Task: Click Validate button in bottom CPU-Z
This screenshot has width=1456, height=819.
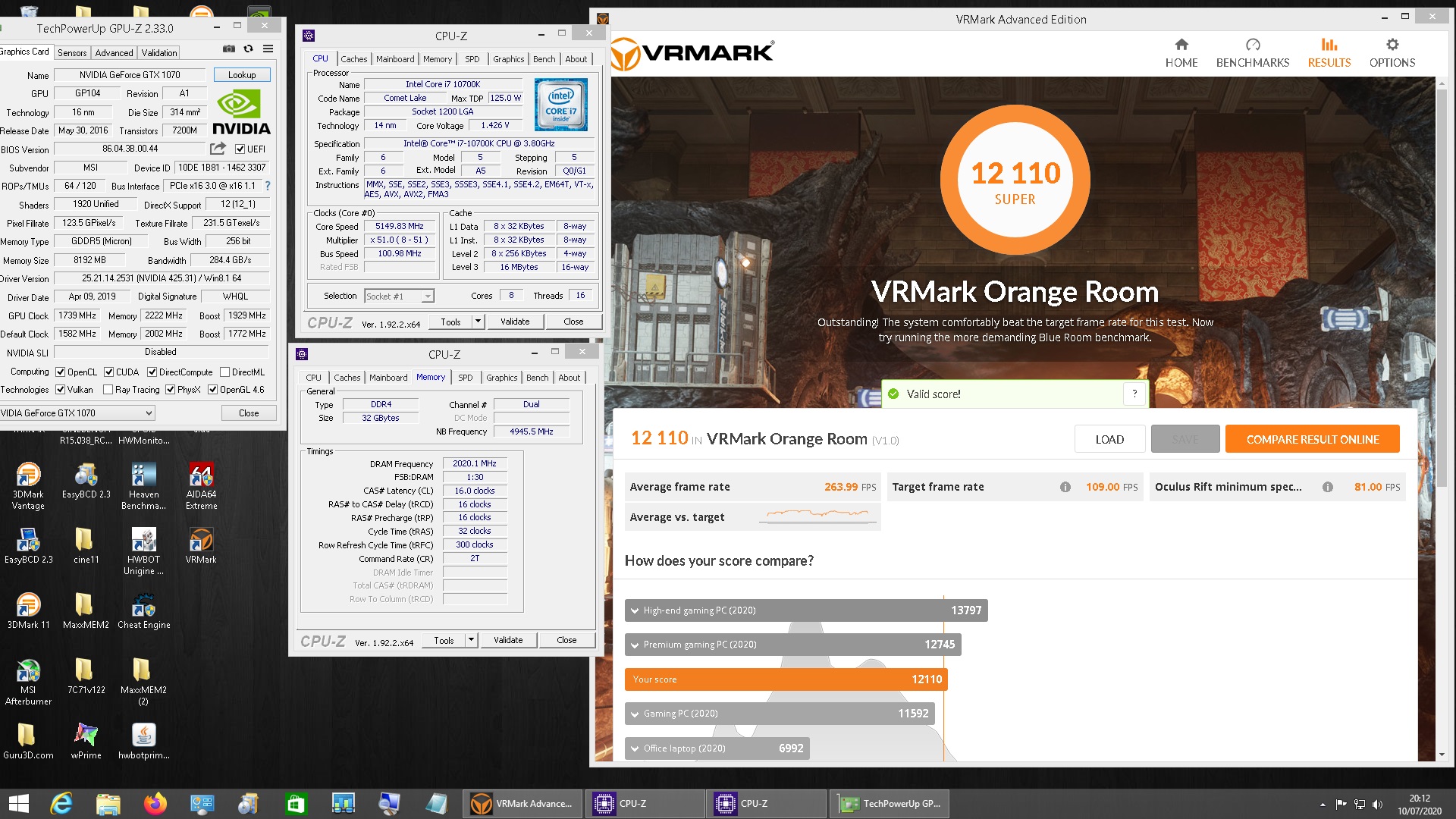Action: [x=508, y=640]
